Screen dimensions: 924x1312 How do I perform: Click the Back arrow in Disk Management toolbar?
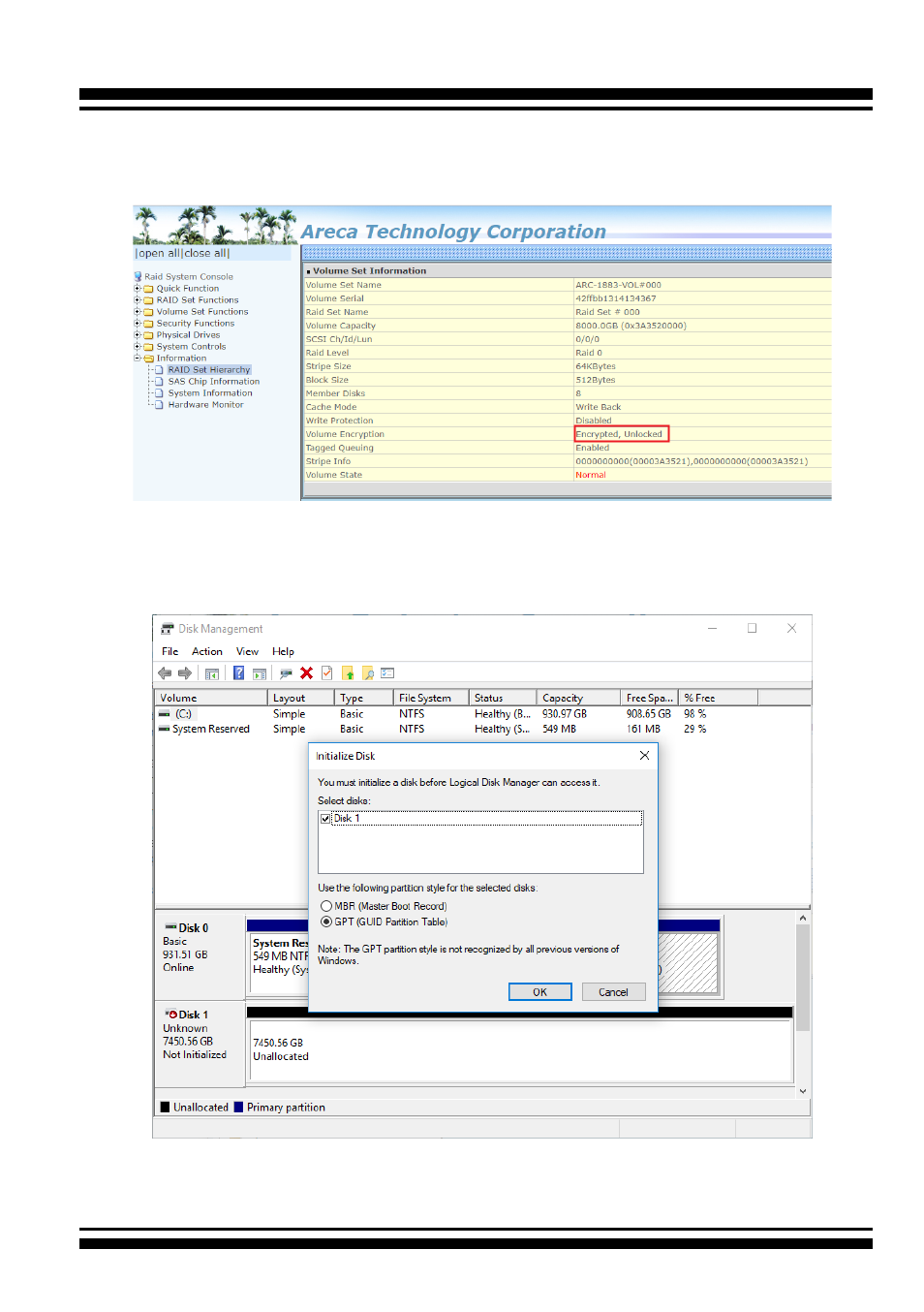pyautogui.click(x=165, y=673)
